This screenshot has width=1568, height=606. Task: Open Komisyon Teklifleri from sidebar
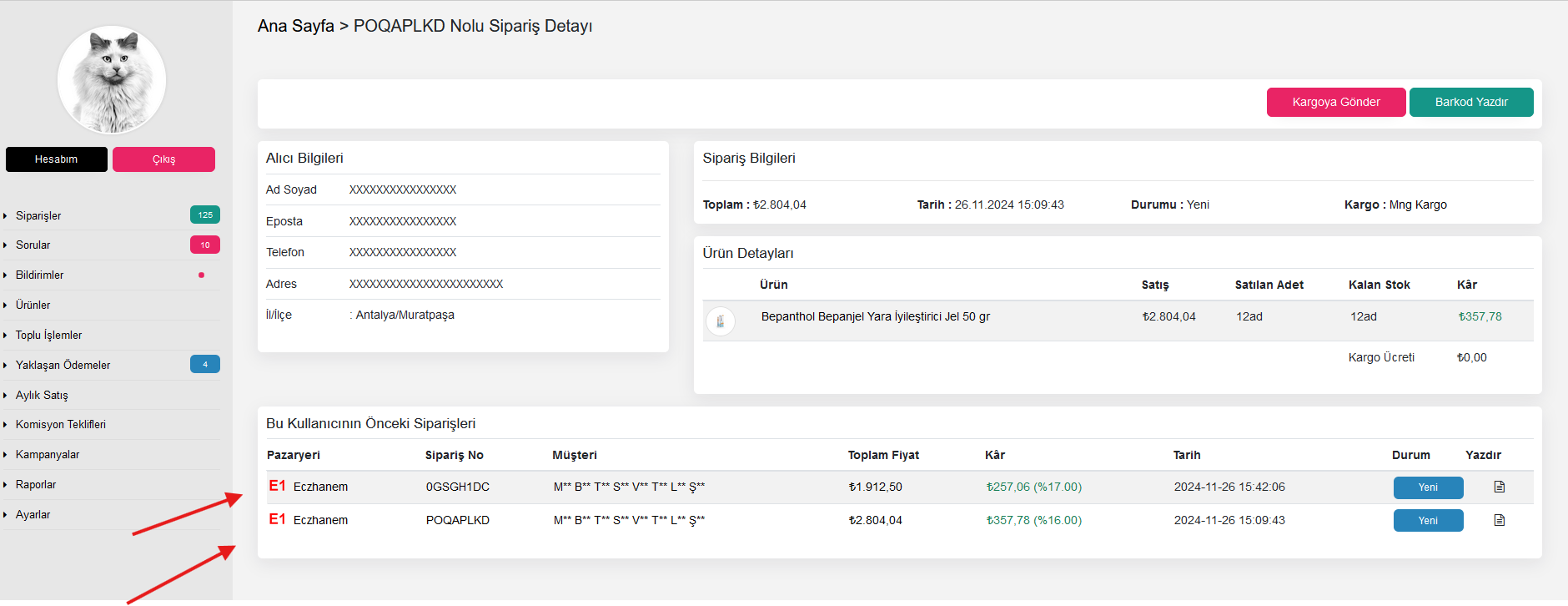click(x=61, y=425)
